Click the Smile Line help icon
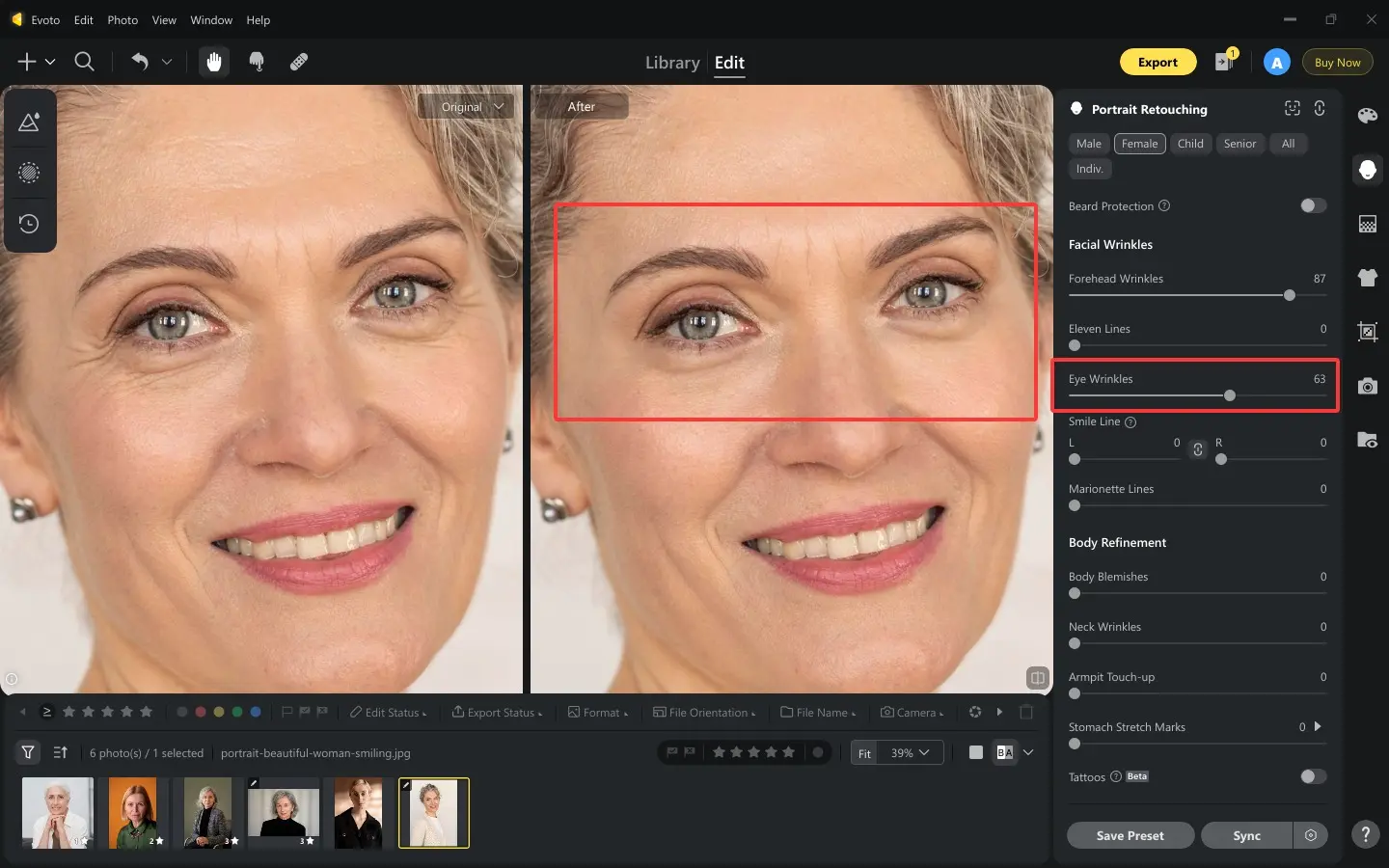Image resolution: width=1389 pixels, height=868 pixels. (1130, 421)
